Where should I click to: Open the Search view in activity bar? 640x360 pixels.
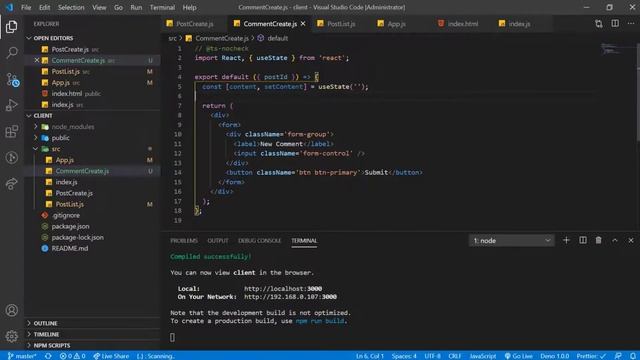[12, 53]
